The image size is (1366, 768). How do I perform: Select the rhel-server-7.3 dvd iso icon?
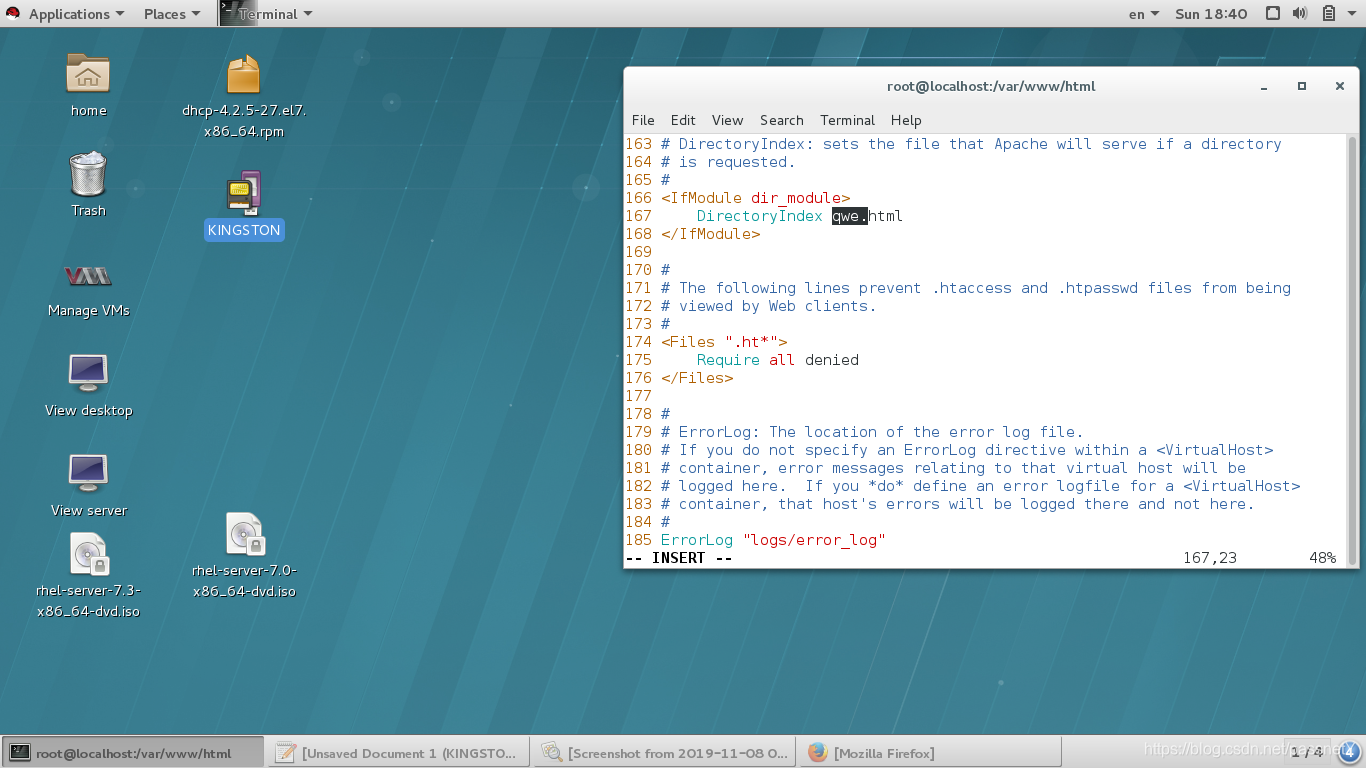coord(88,555)
